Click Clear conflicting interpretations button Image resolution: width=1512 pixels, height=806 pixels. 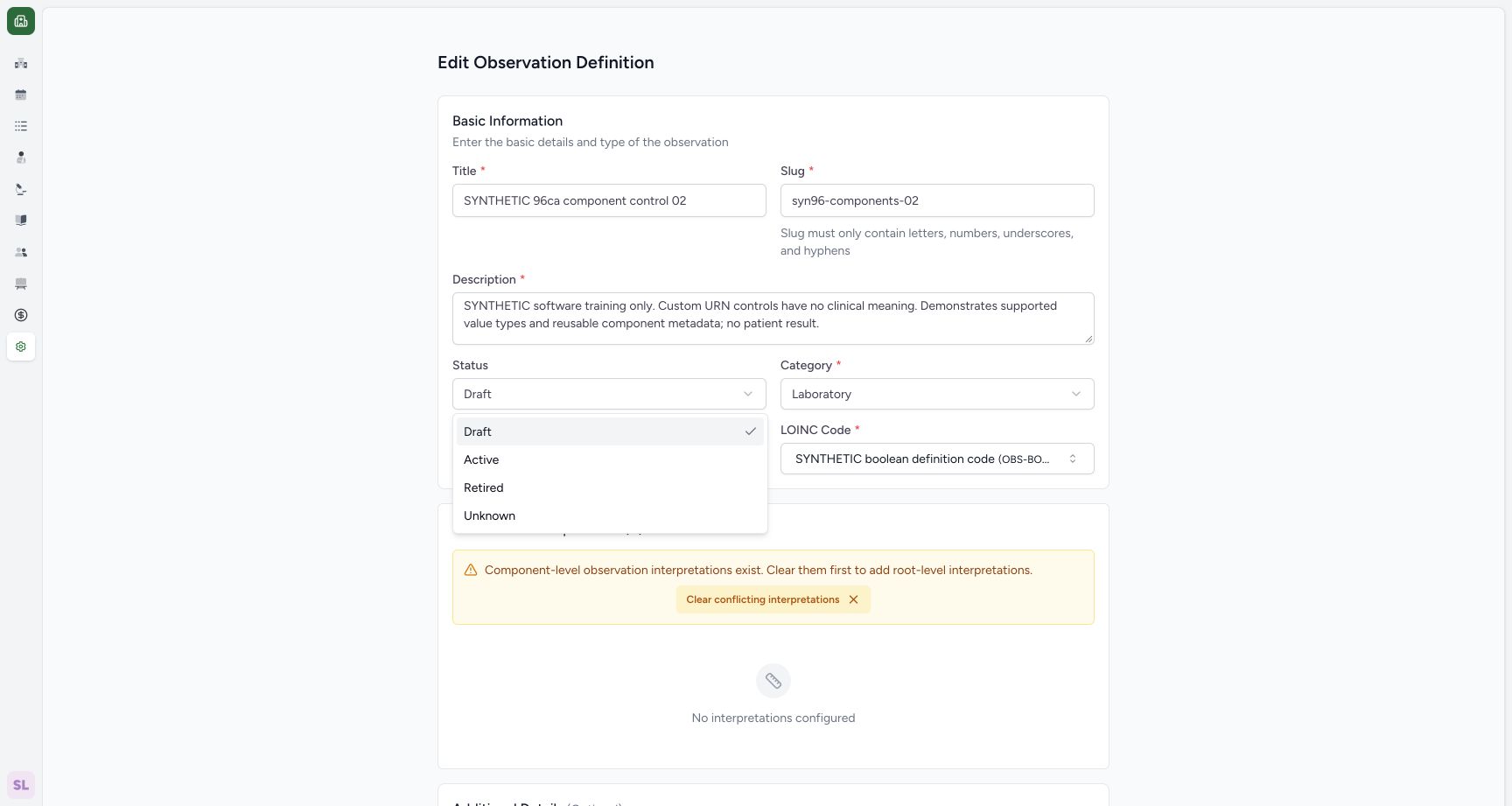[773, 599]
